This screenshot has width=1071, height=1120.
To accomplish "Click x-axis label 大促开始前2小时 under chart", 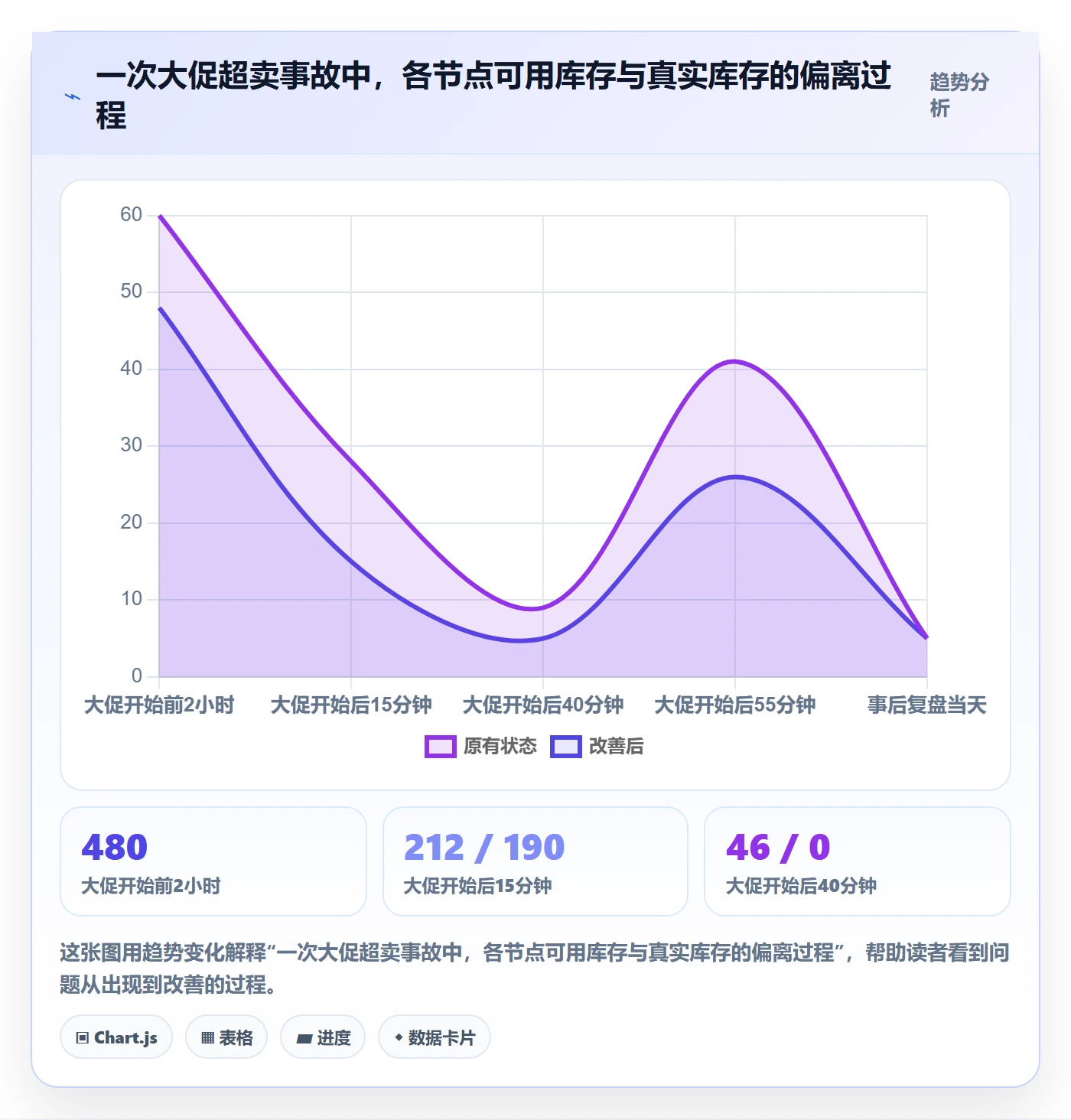I will click(x=159, y=705).
